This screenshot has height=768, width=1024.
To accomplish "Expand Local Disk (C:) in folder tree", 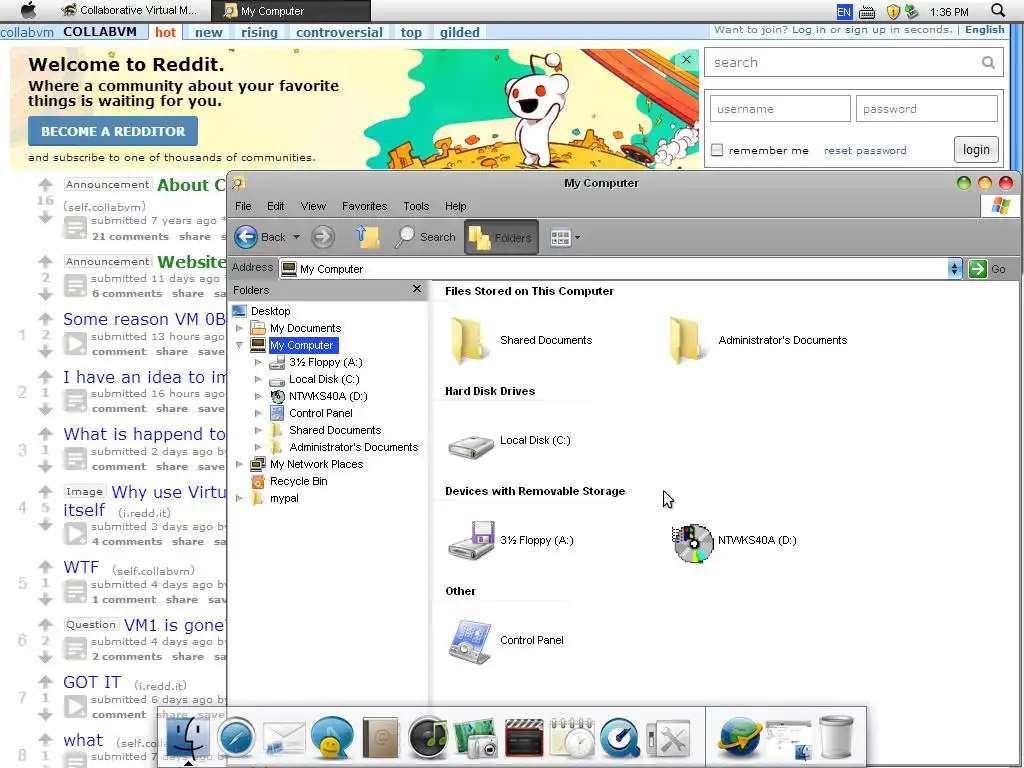I will (258, 379).
